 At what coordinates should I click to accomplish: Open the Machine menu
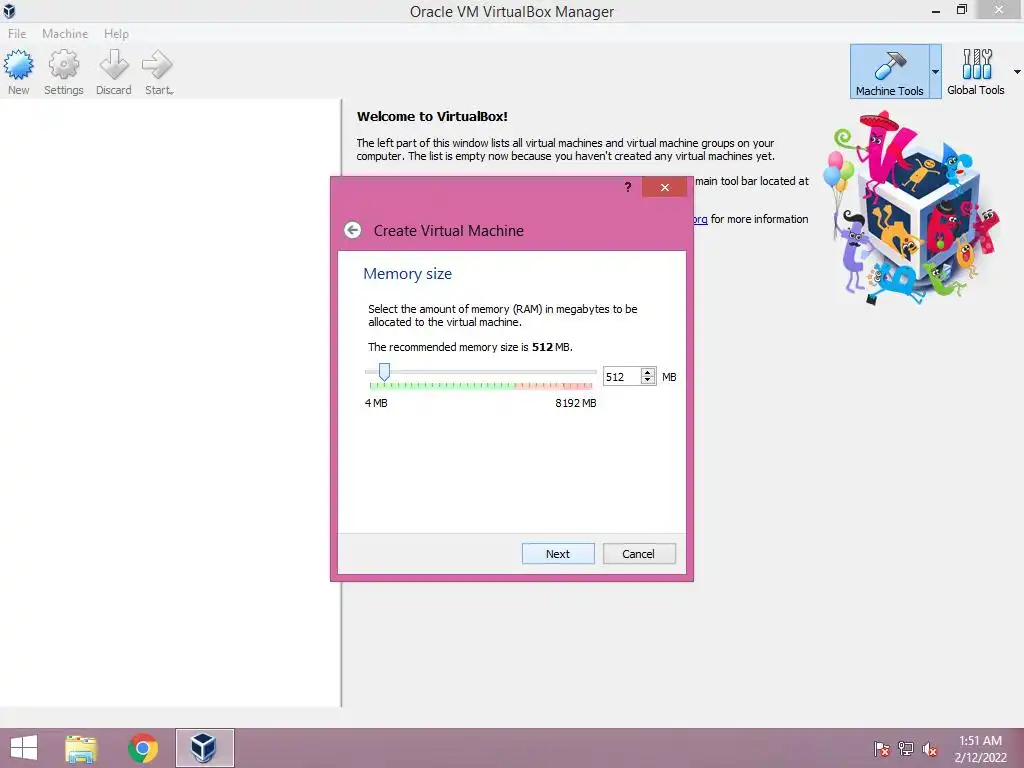coord(65,33)
